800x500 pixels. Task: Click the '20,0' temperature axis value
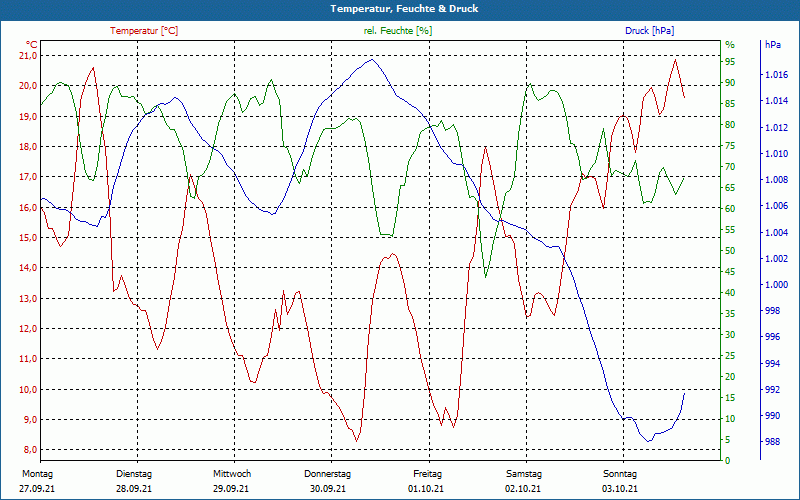coord(28,86)
